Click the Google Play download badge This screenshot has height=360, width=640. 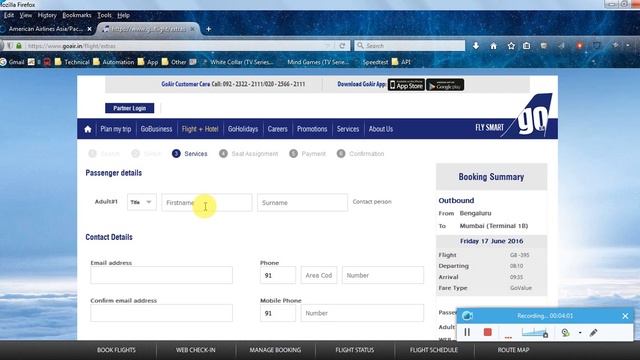445,85
